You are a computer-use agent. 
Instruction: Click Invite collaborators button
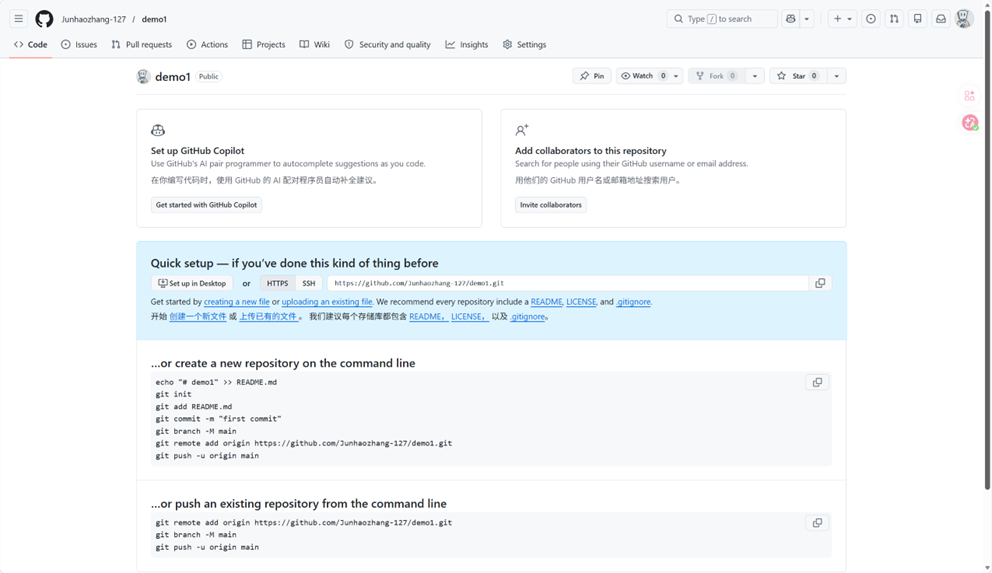click(x=550, y=205)
